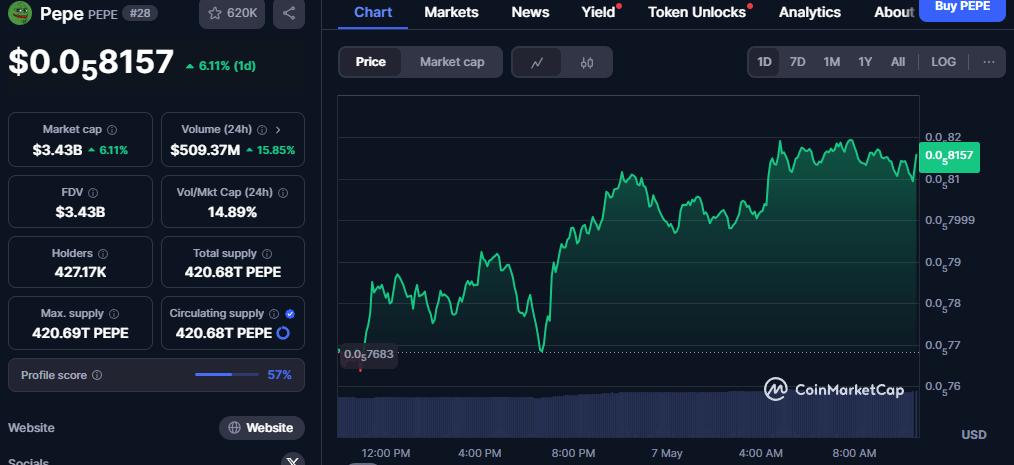Click the 57% profile score value
The width and height of the screenshot is (1014, 465).
(x=279, y=375)
